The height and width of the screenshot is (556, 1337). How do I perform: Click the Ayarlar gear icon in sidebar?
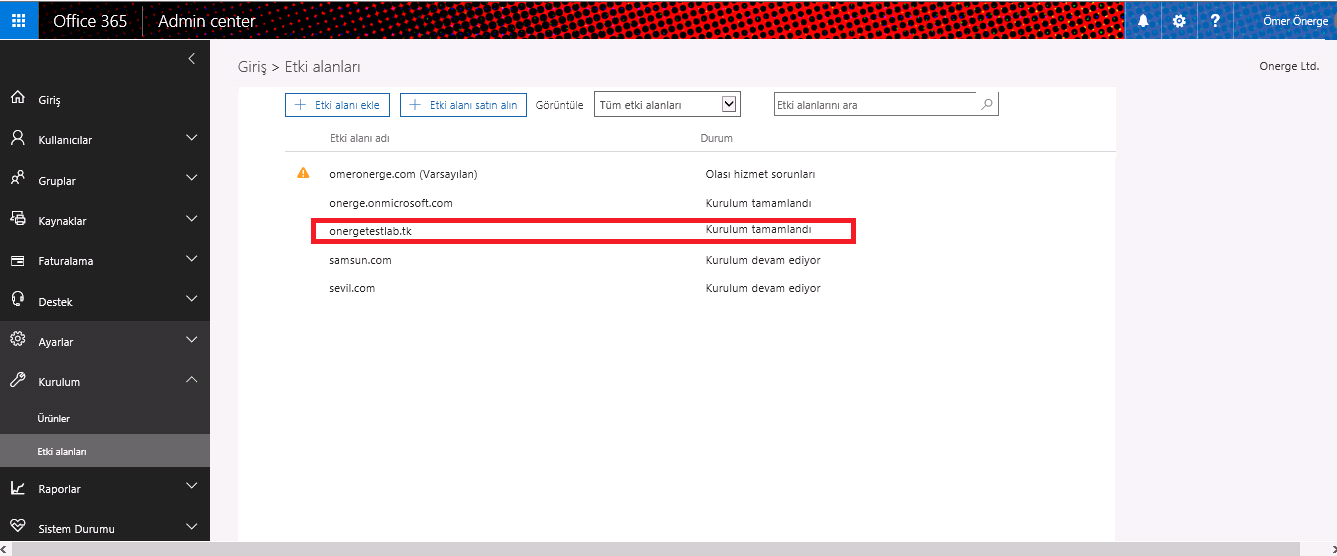pyautogui.click(x=17, y=340)
